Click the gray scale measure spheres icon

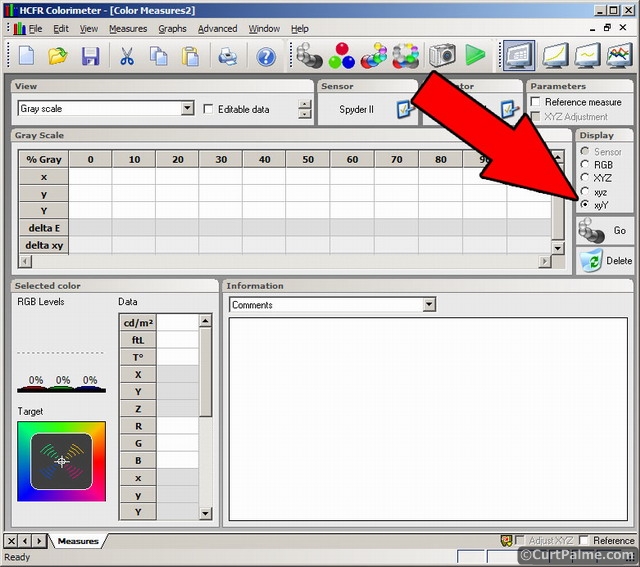[308, 56]
